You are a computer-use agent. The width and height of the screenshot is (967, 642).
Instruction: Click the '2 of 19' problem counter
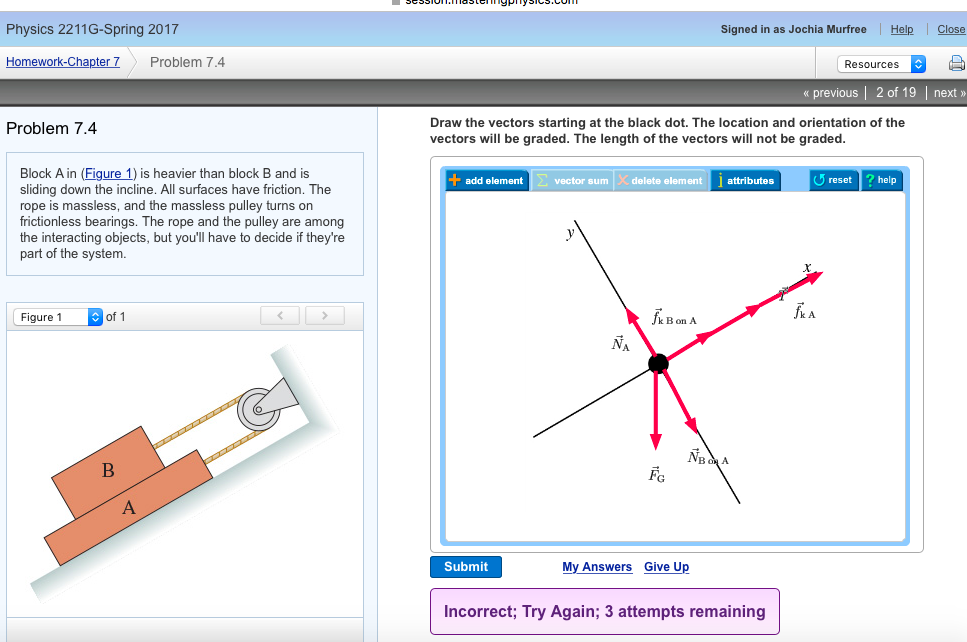click(x=895, y=93)
